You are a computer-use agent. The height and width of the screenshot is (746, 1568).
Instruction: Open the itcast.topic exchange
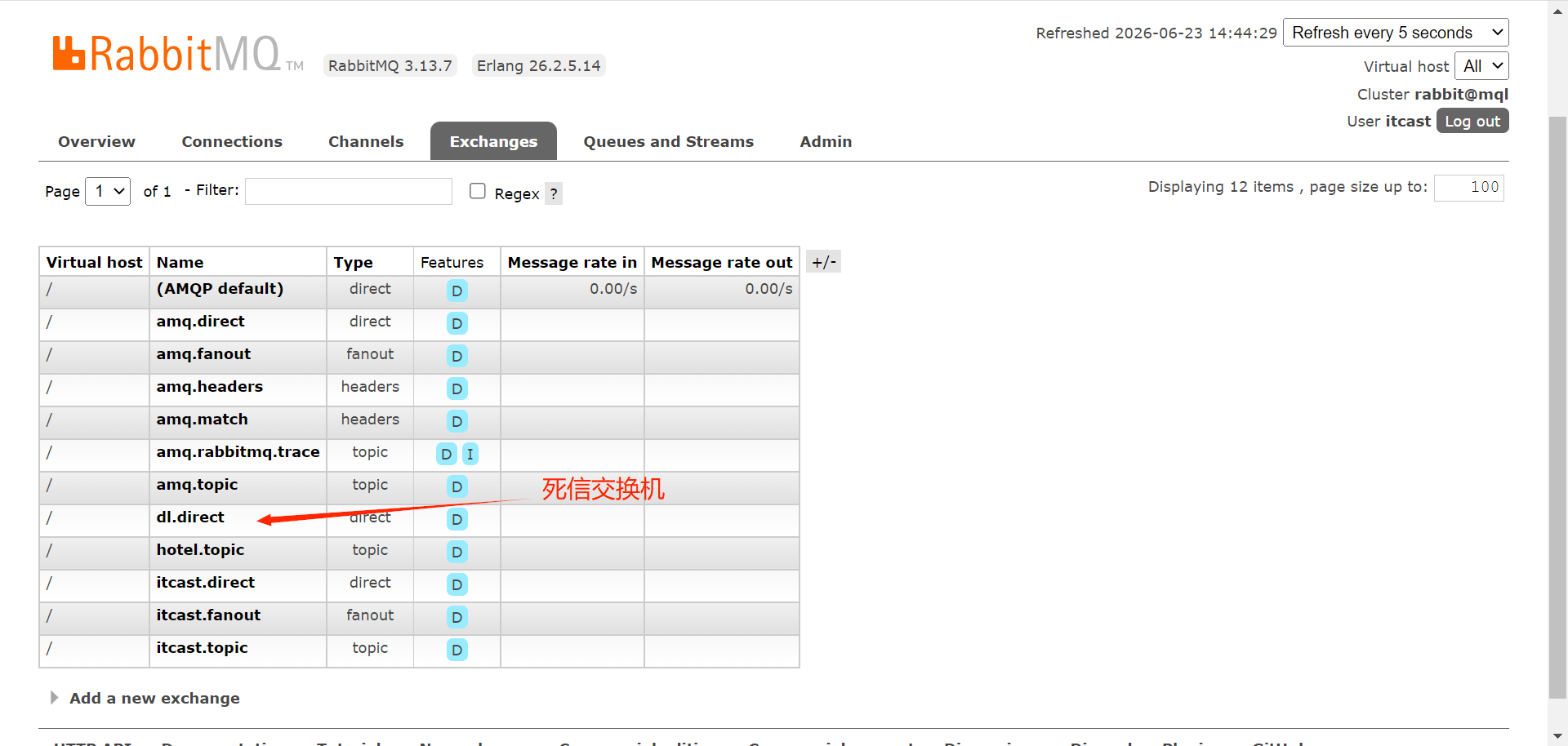202,648
